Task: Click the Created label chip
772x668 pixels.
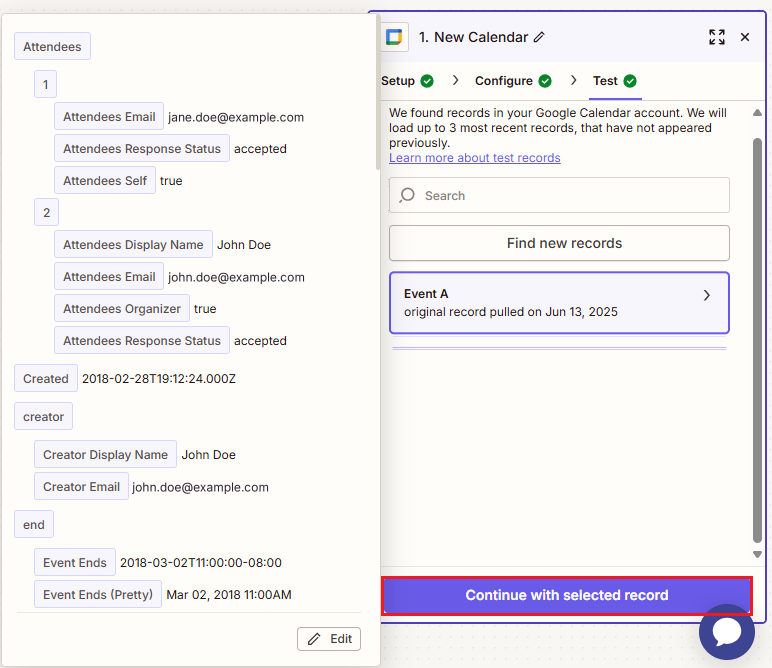Action: 46,378
